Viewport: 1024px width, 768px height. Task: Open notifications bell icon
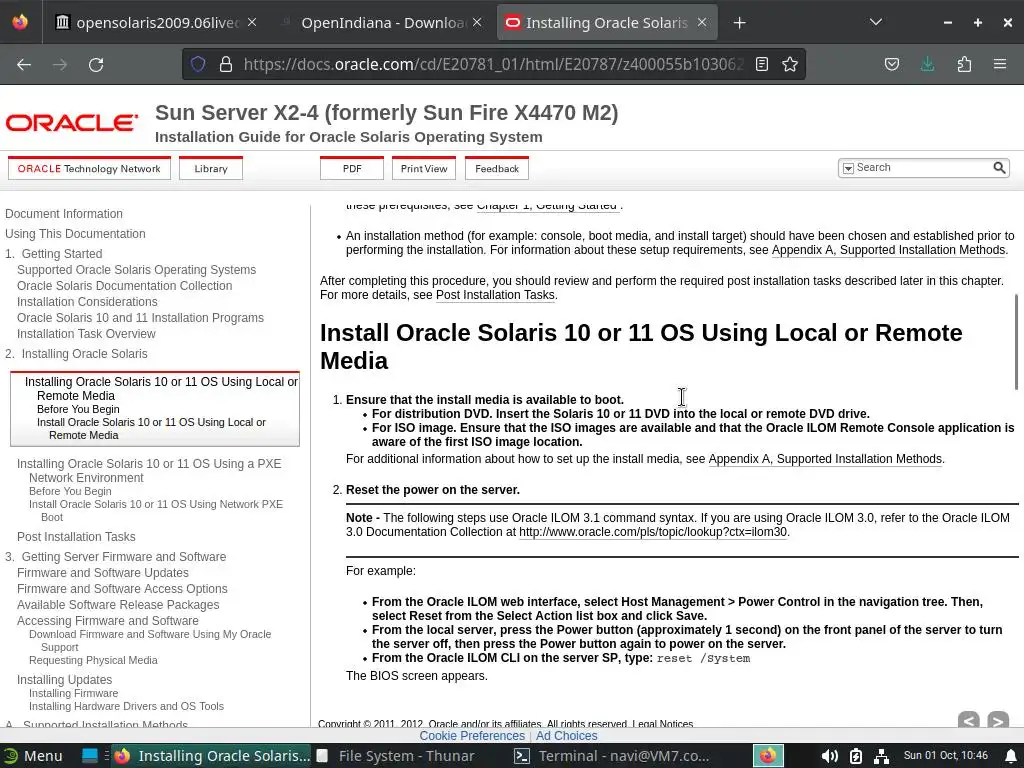click(1011, 756)
